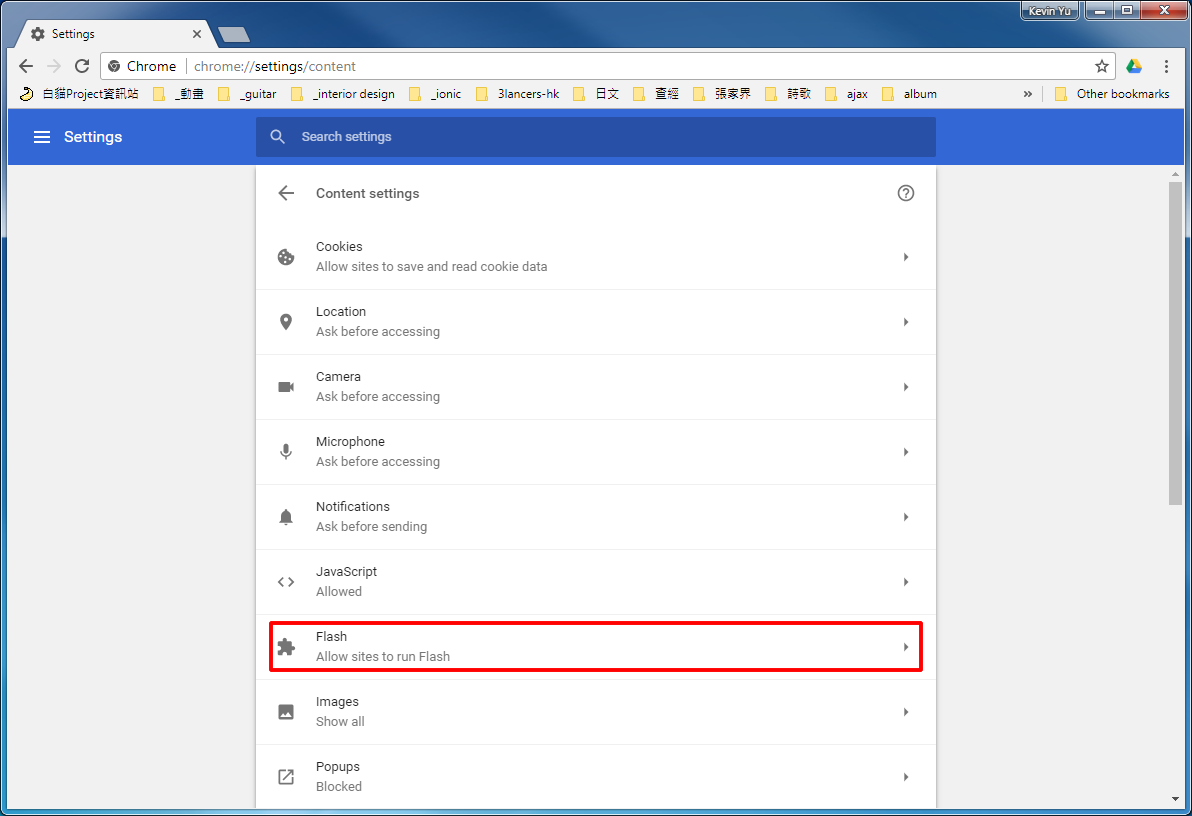Open the 3lancers-hk bookmark folder
Viewport: 1192px width, 816px height.
(518, 94)
